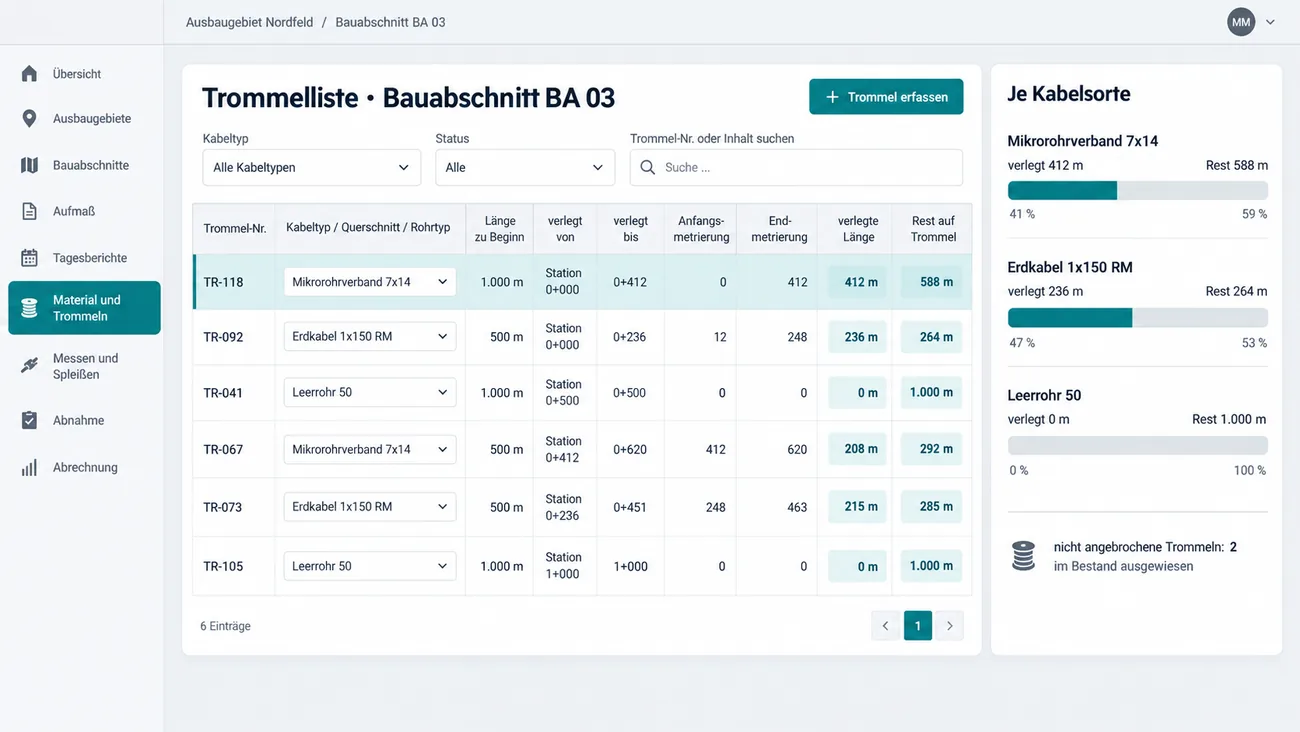Click the MM user avatar
Viewport: 1300px width, 732px height.
[1241, 22]
